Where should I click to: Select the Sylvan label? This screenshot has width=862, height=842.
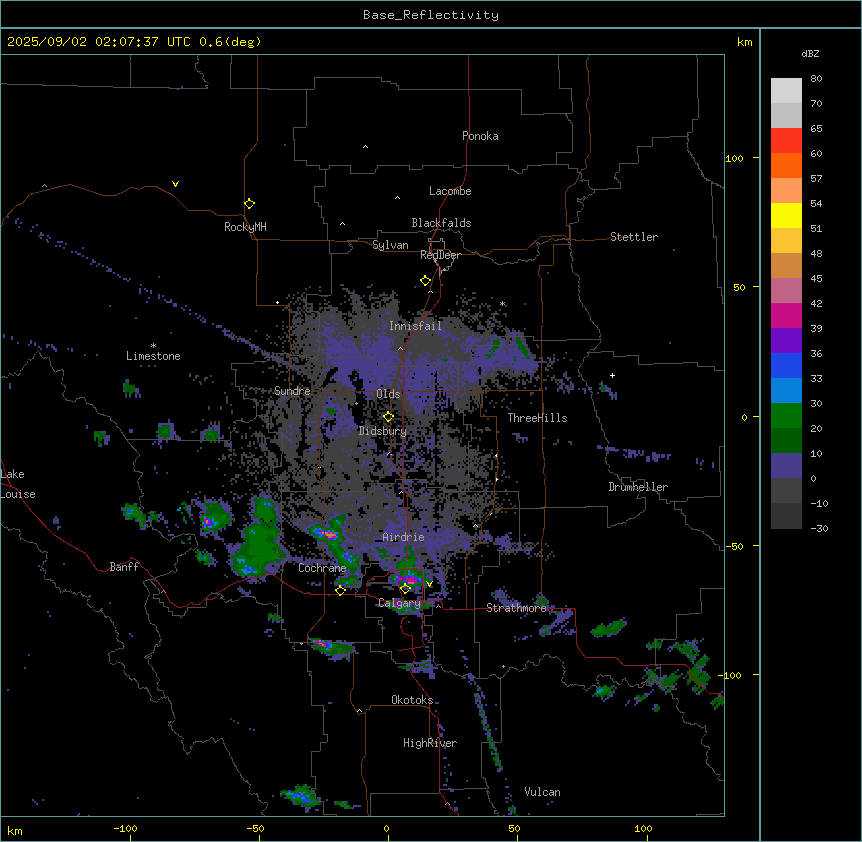(x=390, y=245)
